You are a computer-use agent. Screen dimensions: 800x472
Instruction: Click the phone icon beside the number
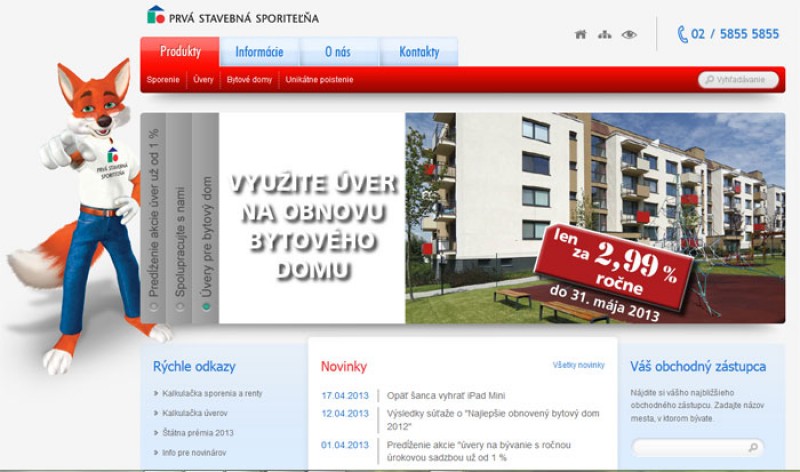coord(683,34)
